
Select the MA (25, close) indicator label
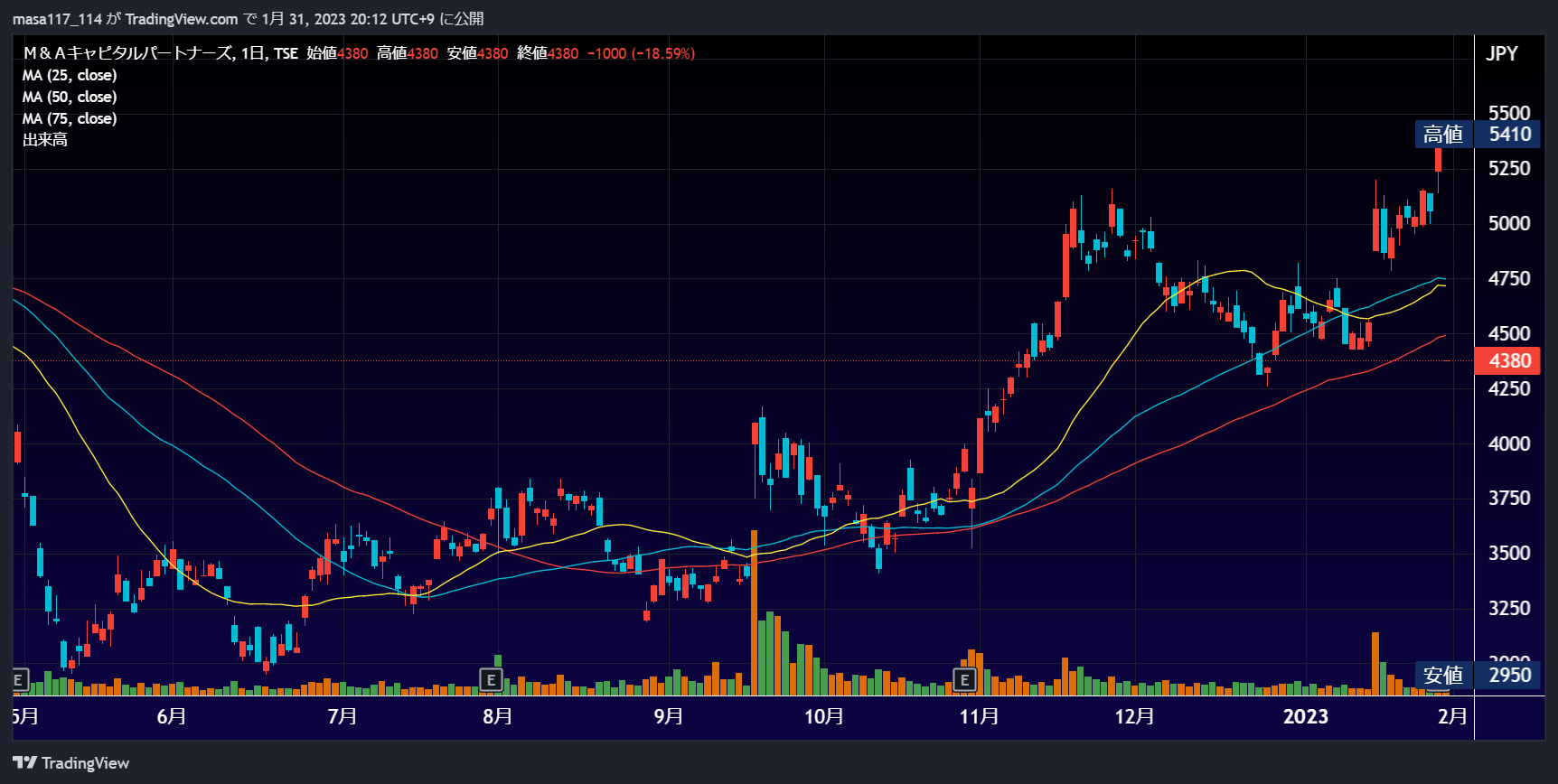(x=70, y=75)
